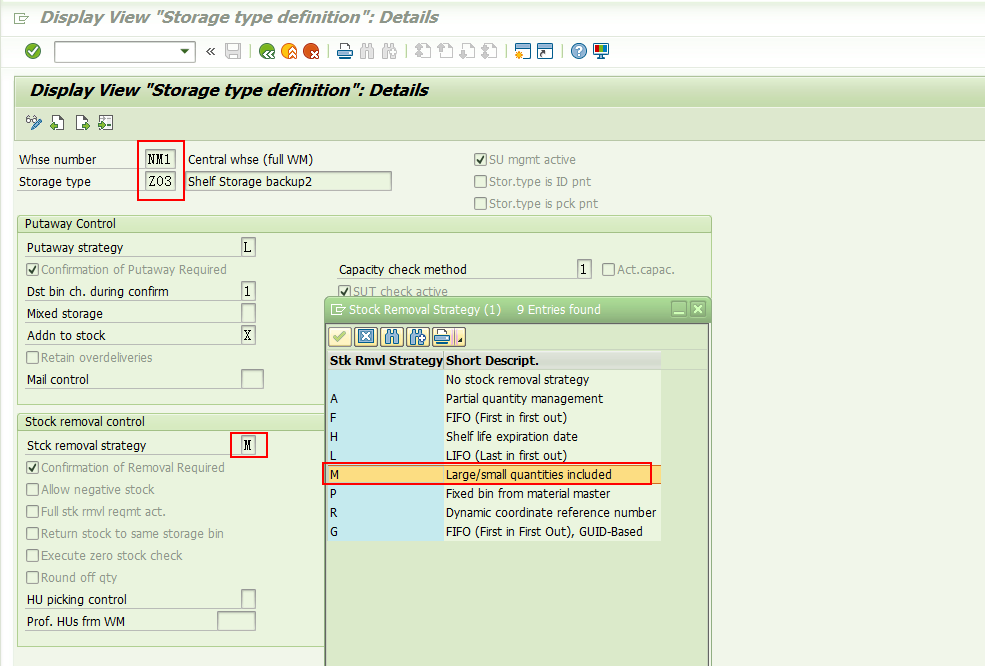This screenshot has height=666, width=985.
Task: Click the Prof. HUs frm WM field
Action: tap(236, 621)
